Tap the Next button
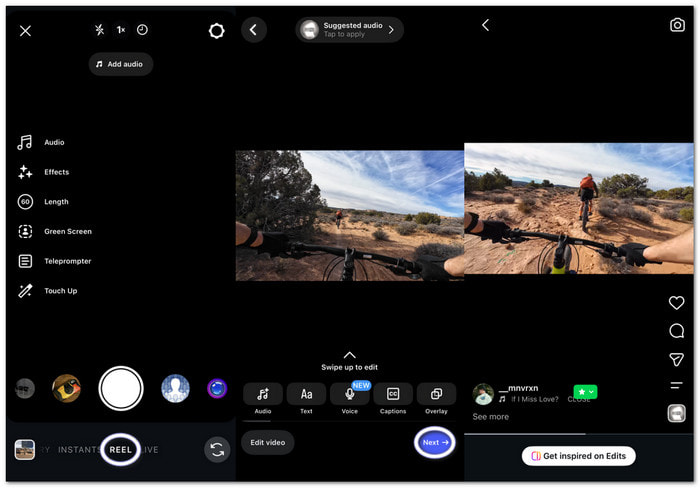 (435, 442)
